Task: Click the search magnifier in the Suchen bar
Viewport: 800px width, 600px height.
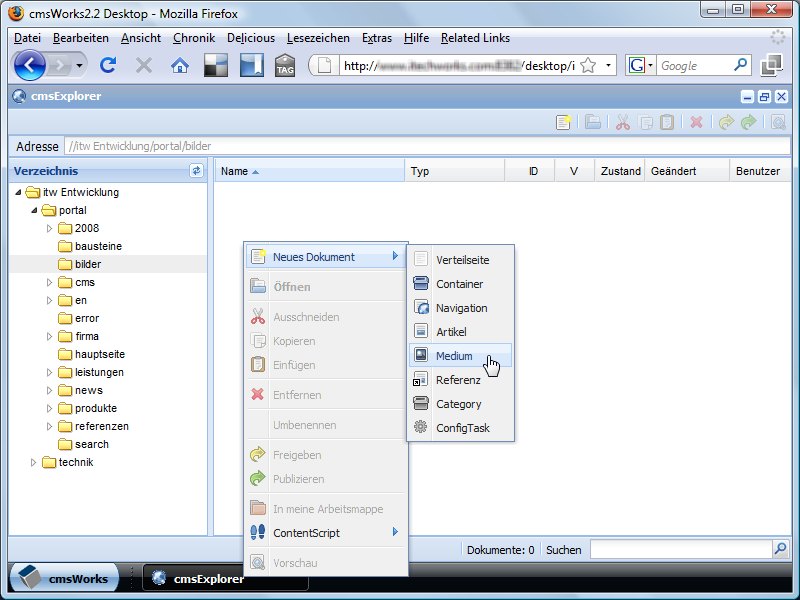Action: pyautogui.click(x=780, y=549)
